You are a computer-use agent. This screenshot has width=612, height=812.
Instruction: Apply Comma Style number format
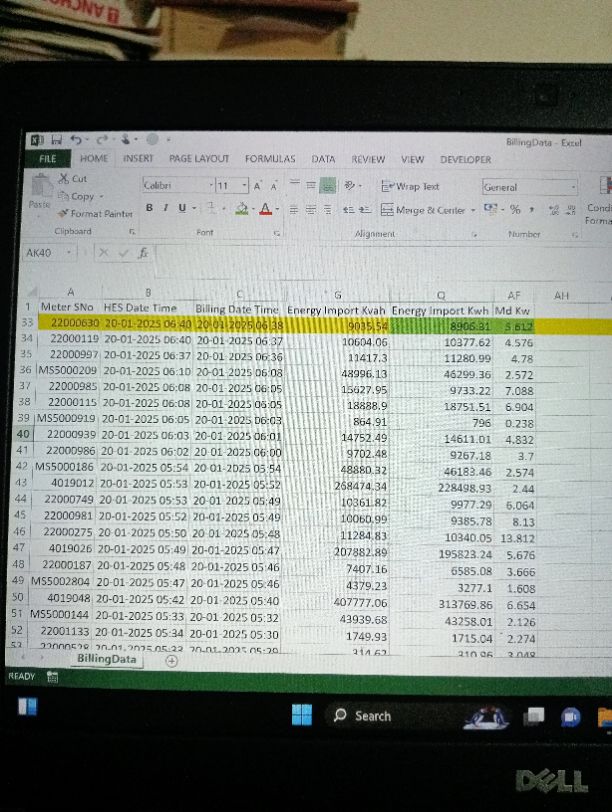pyautogui.click(x=532, y=209)
